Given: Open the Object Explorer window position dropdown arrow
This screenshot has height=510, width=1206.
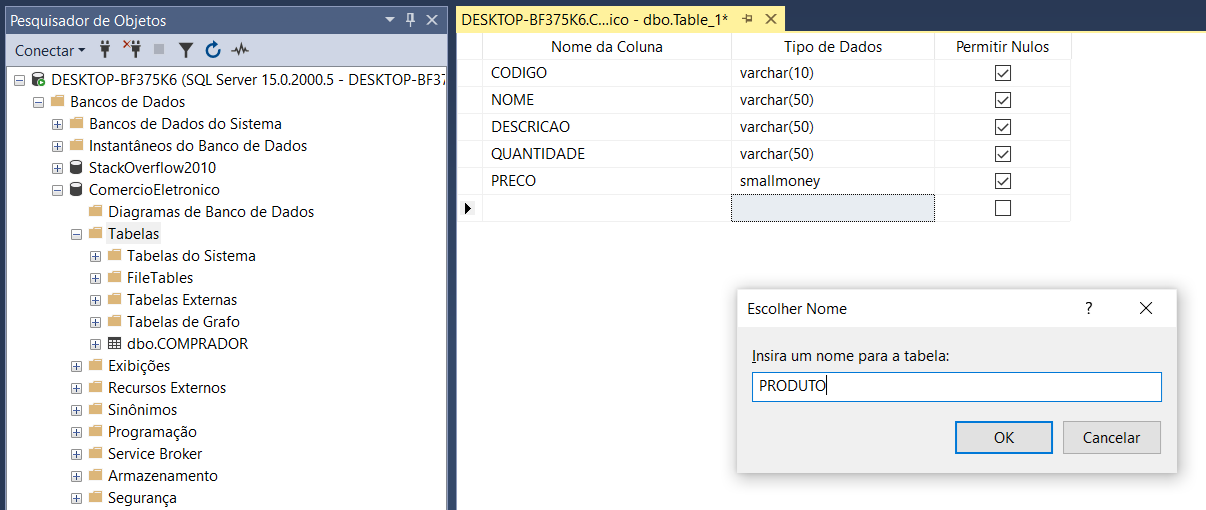Looking at the screenshot, I should tap(390, 20).
